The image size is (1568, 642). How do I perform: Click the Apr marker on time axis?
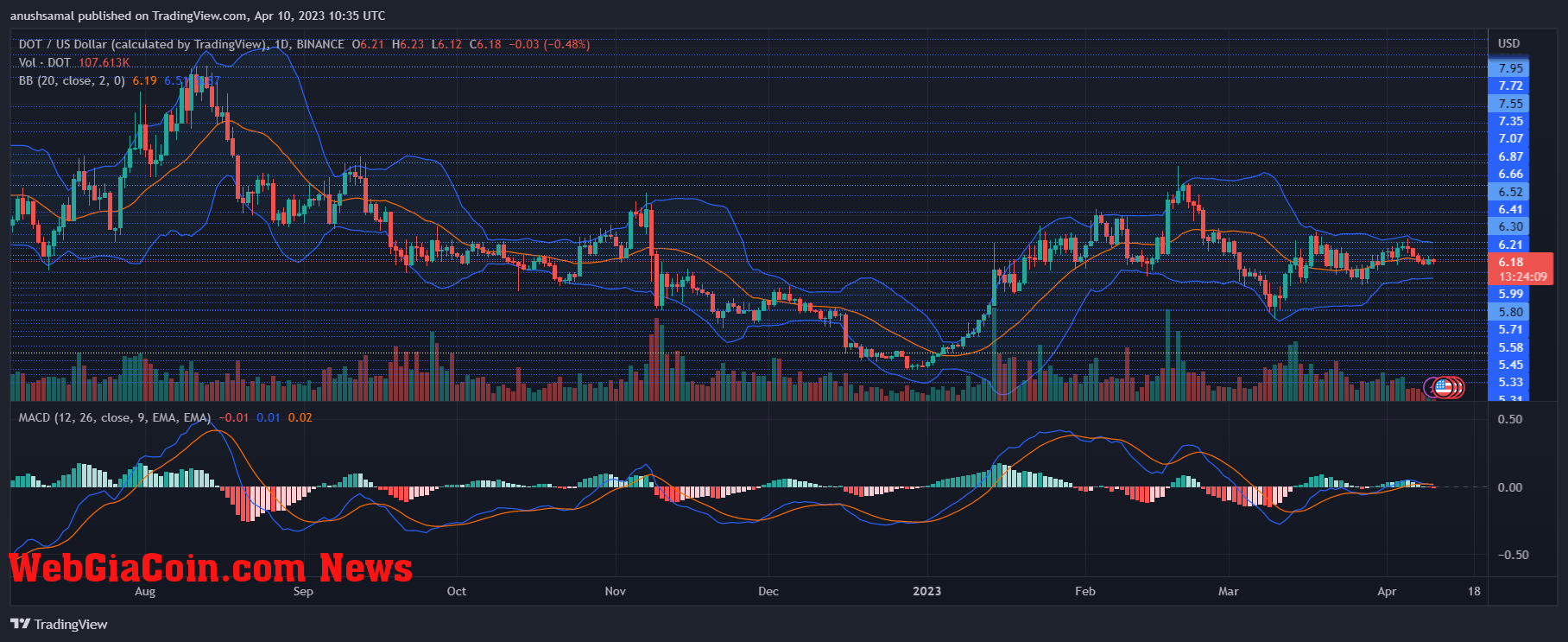point(1386,591)
